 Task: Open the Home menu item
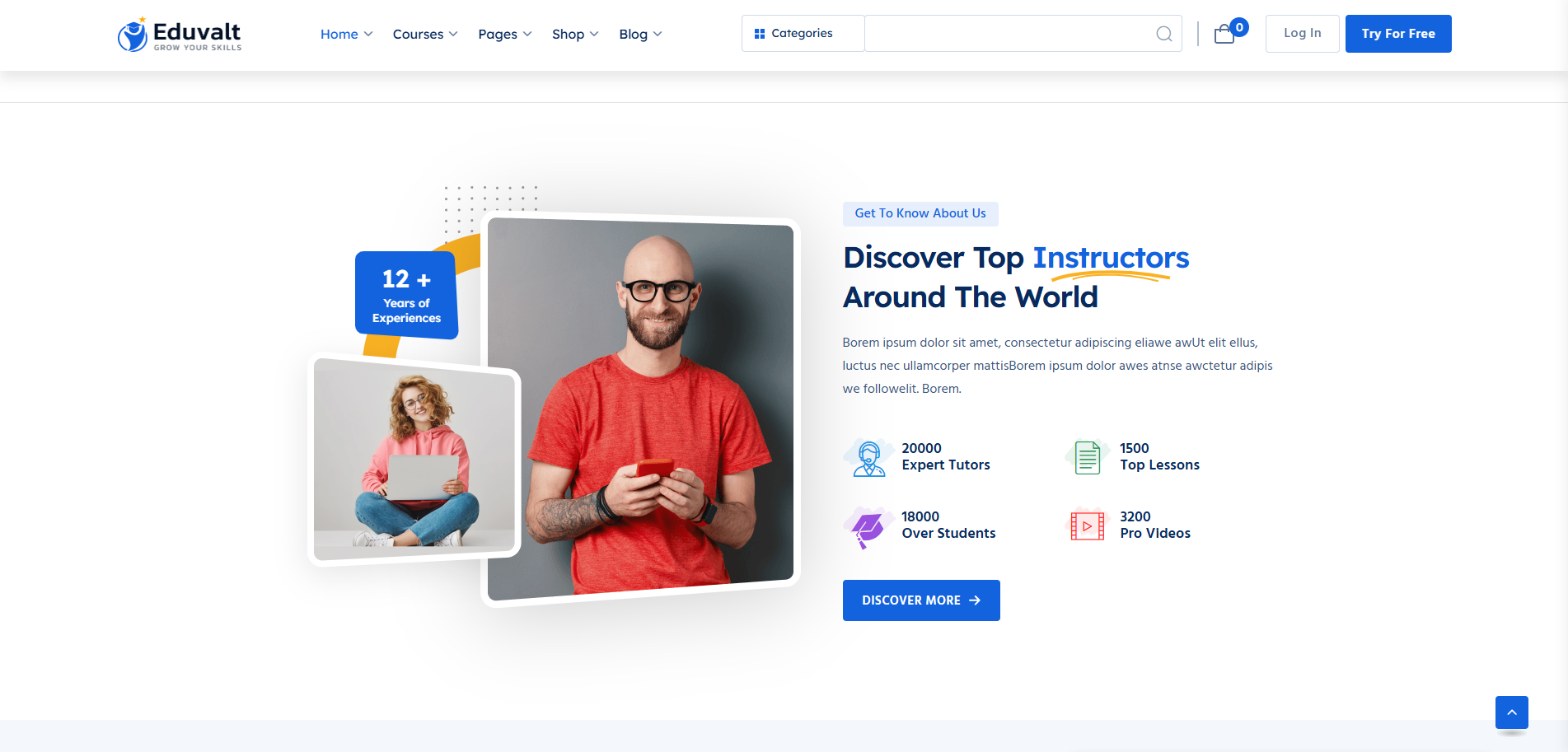tap(339, 34)
